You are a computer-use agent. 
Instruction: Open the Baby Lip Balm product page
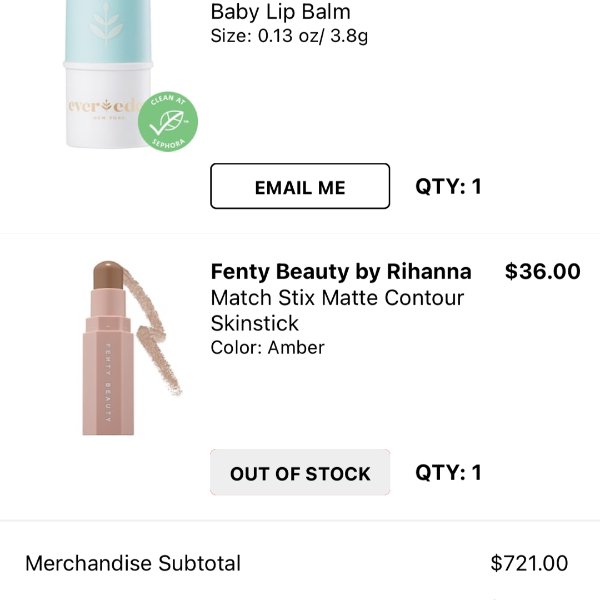pyautogui.click(x=280, y=13)
